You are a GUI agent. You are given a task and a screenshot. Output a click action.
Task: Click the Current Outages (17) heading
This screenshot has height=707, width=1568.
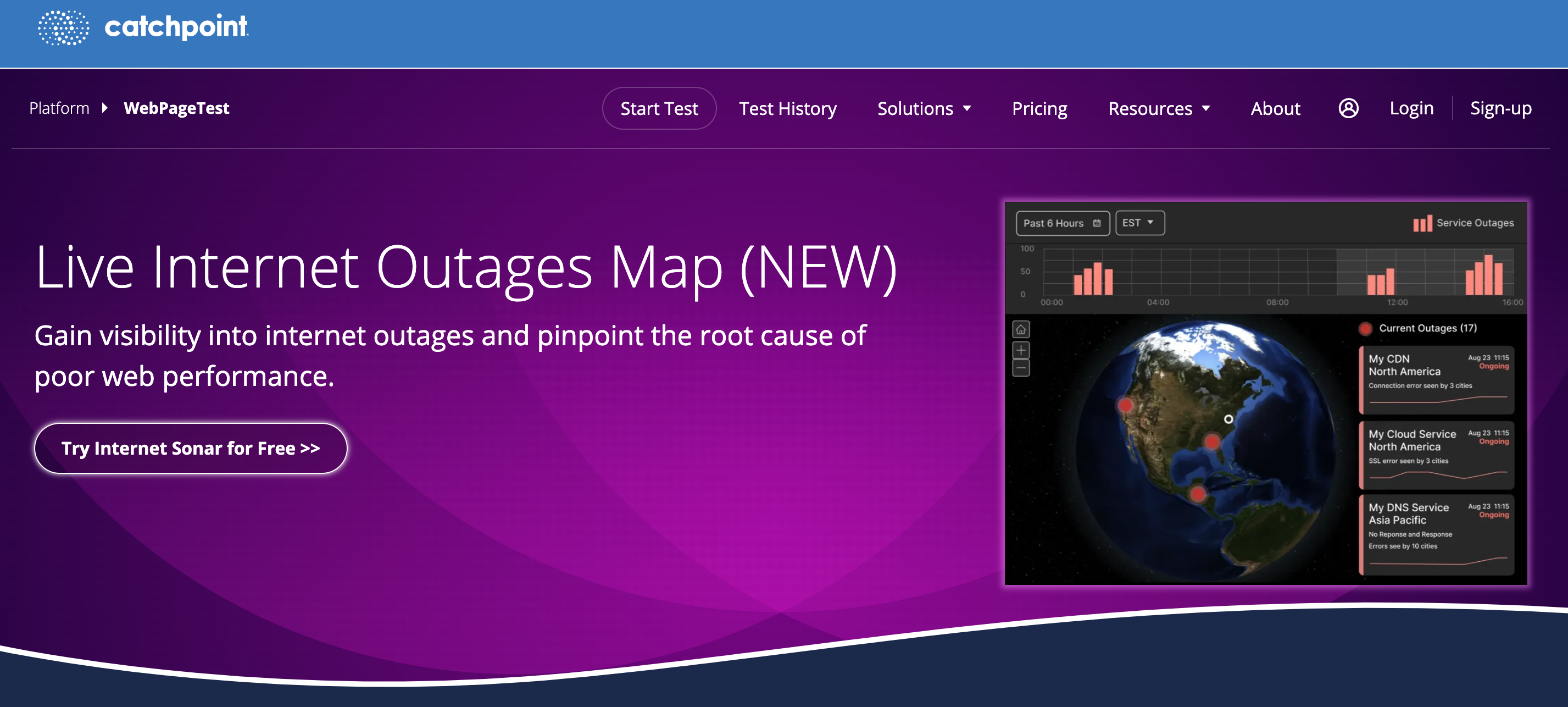point(1427,328)
